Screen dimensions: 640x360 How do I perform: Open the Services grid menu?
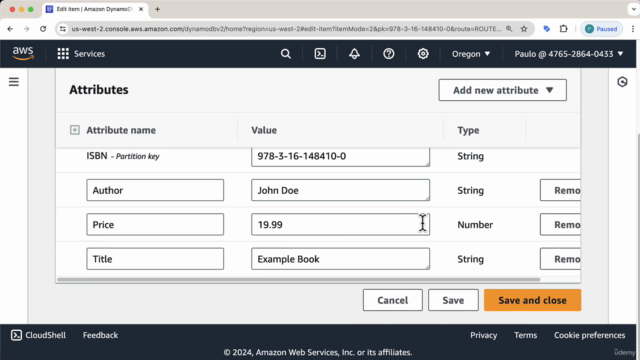[81, 53]
